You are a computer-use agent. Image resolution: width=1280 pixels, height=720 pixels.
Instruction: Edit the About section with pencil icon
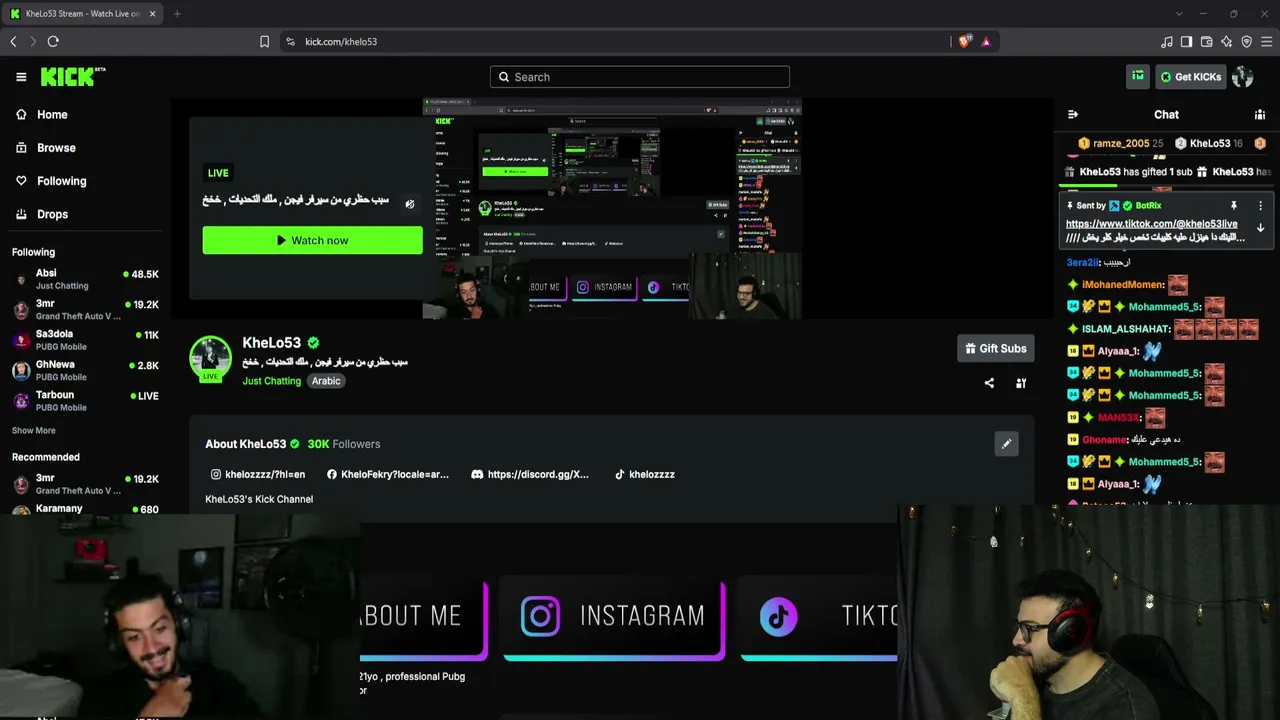(x=1006, y=444)
